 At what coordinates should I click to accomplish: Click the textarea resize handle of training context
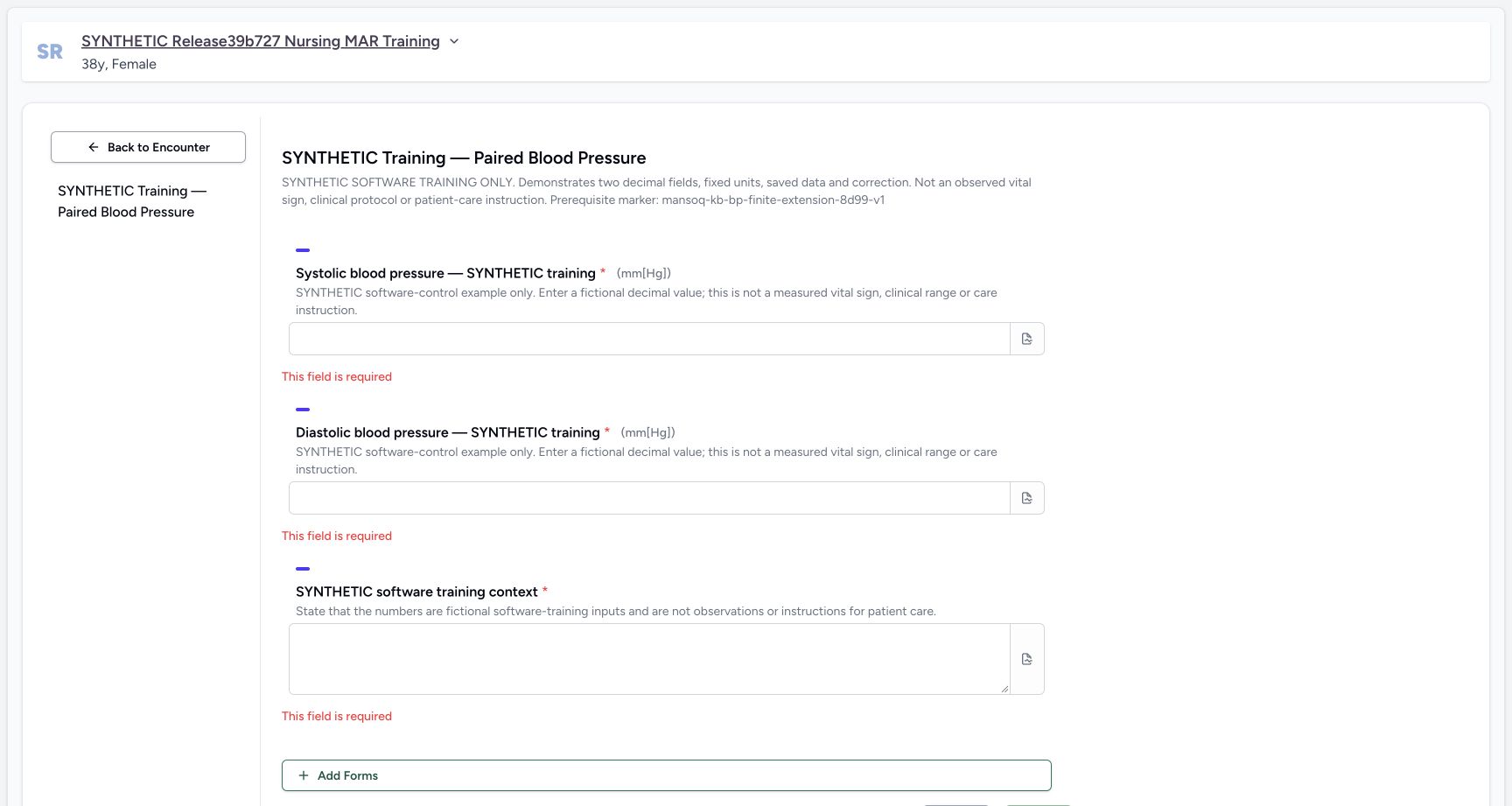point(1004,689)
